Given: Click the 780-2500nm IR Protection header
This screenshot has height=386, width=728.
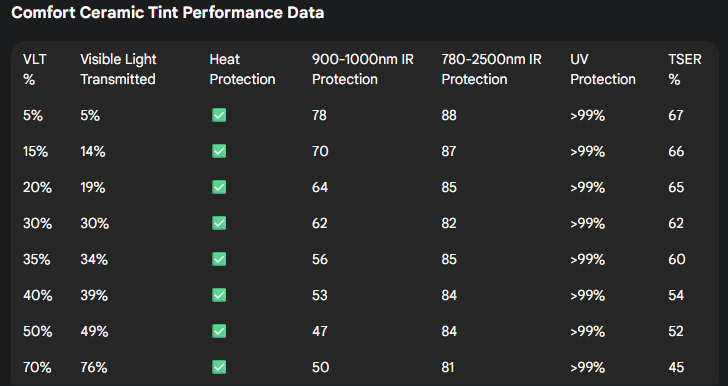Looking at the screenshot, I should point(491,69).
